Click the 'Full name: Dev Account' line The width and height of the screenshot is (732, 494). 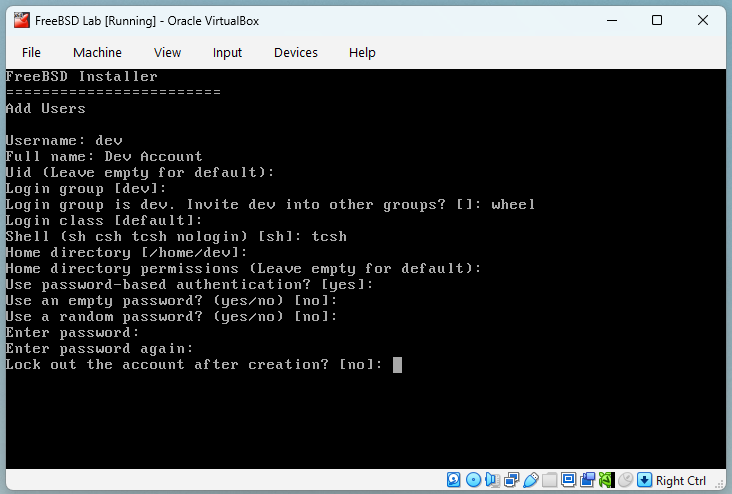pos(104,156)
